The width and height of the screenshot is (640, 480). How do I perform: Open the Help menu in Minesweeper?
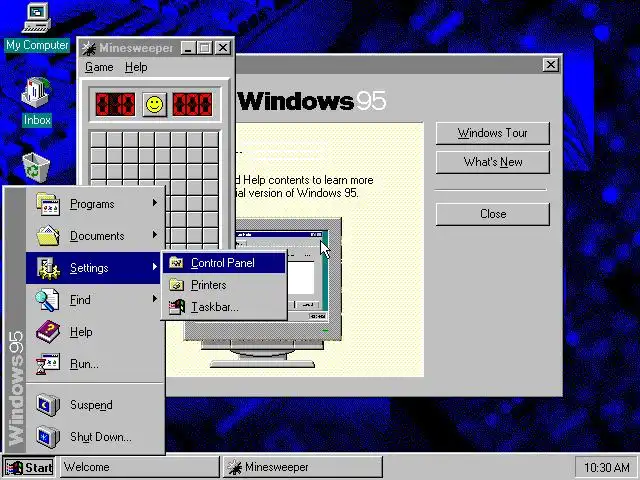click(136, 67)
